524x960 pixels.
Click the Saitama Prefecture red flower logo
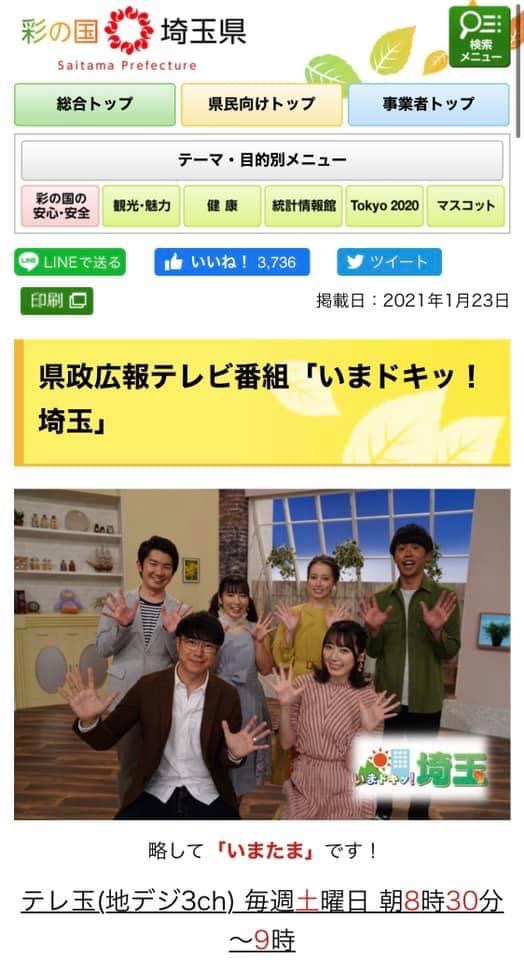click(x=129, y=31)
